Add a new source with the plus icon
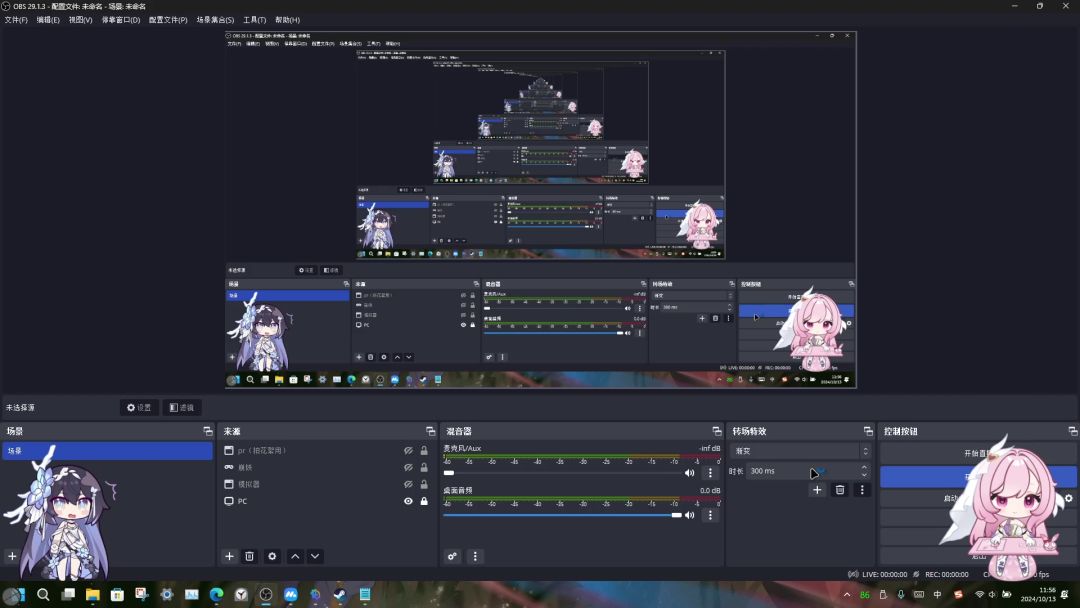 pyautogui.click(x=229, y=556)
